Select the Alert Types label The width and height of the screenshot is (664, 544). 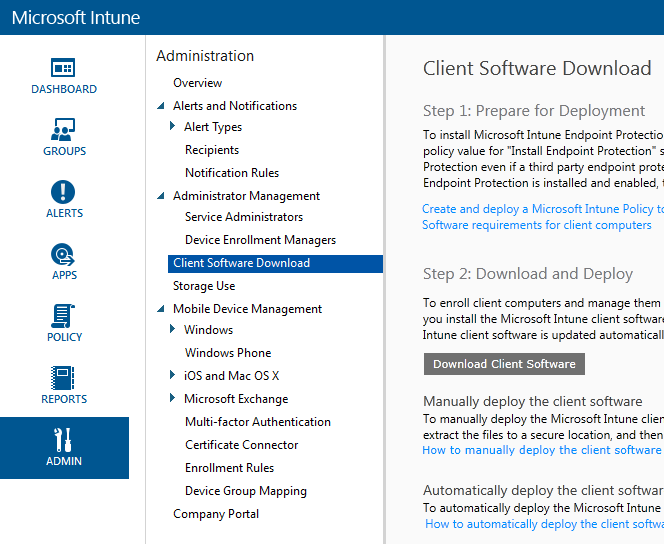pyautogui.click(x=213, y=127)
